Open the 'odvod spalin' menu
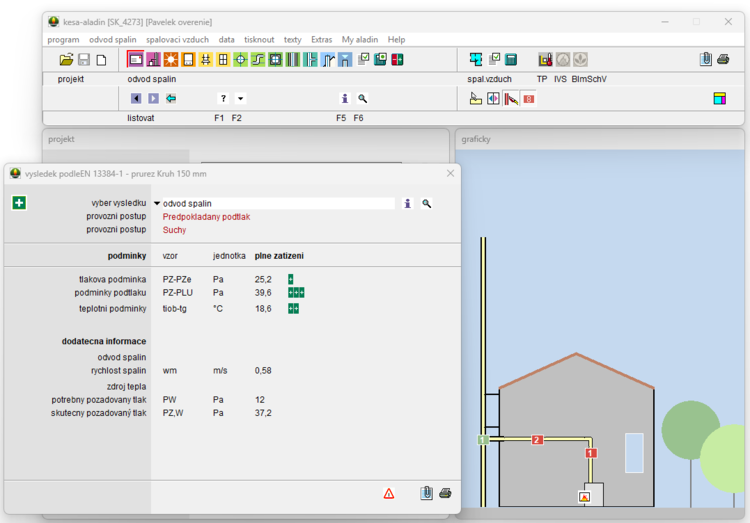Image resolution: width=750 pixels, height=523 pixels. [112, 40]
